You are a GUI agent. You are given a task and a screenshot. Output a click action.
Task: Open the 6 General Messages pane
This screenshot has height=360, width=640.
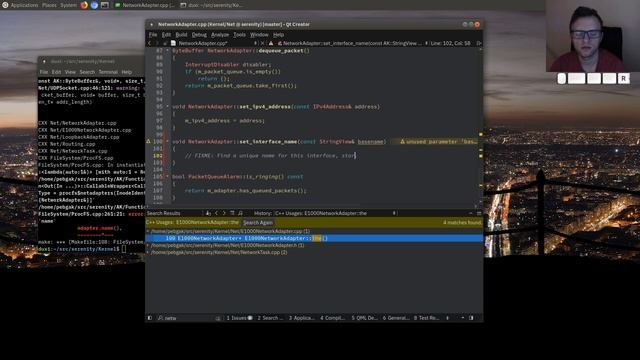[396, 318]
